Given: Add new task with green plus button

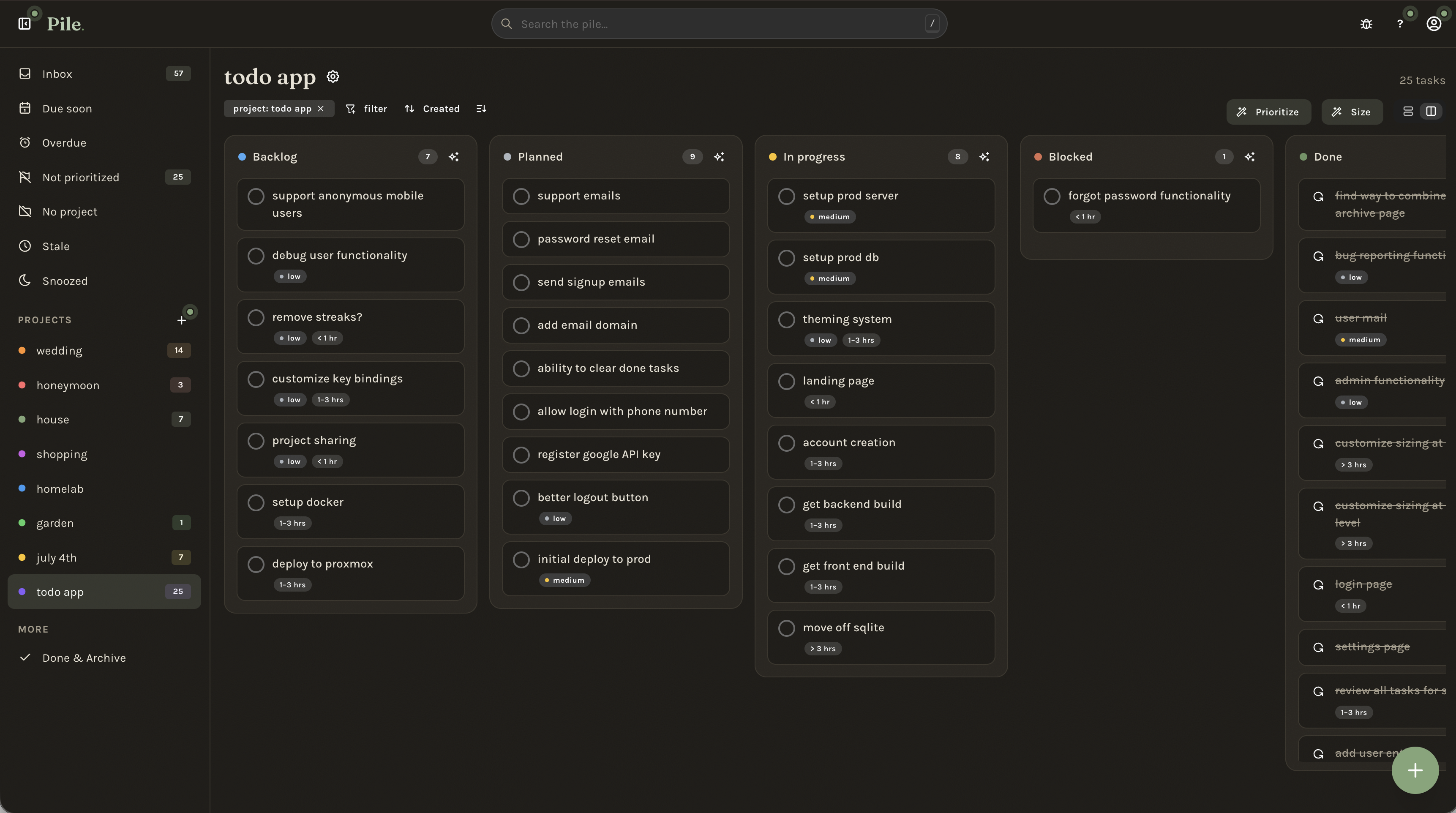Looking at the screenshot, I should (1415, 770).
